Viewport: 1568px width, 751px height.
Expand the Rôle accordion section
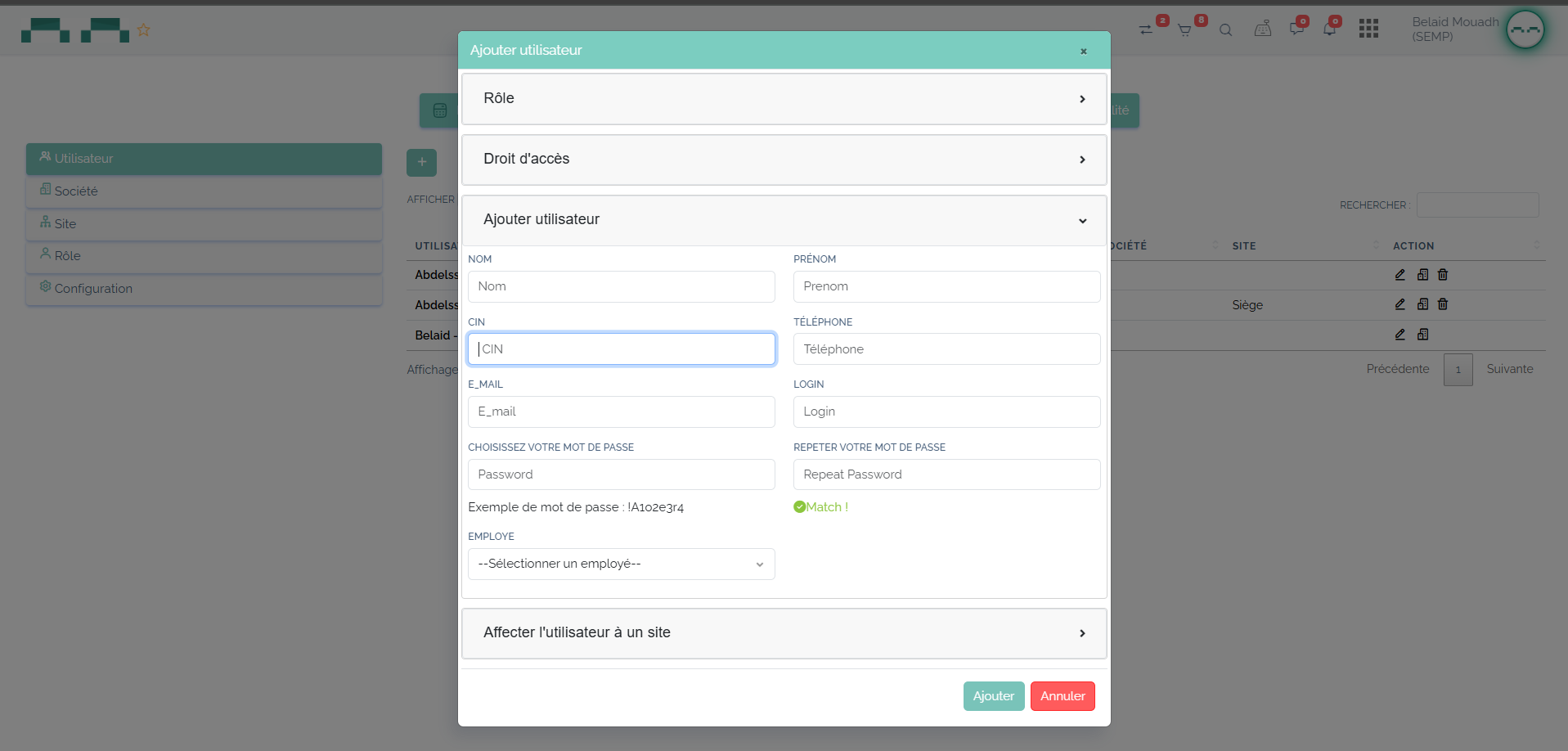(x=784, y=99)
